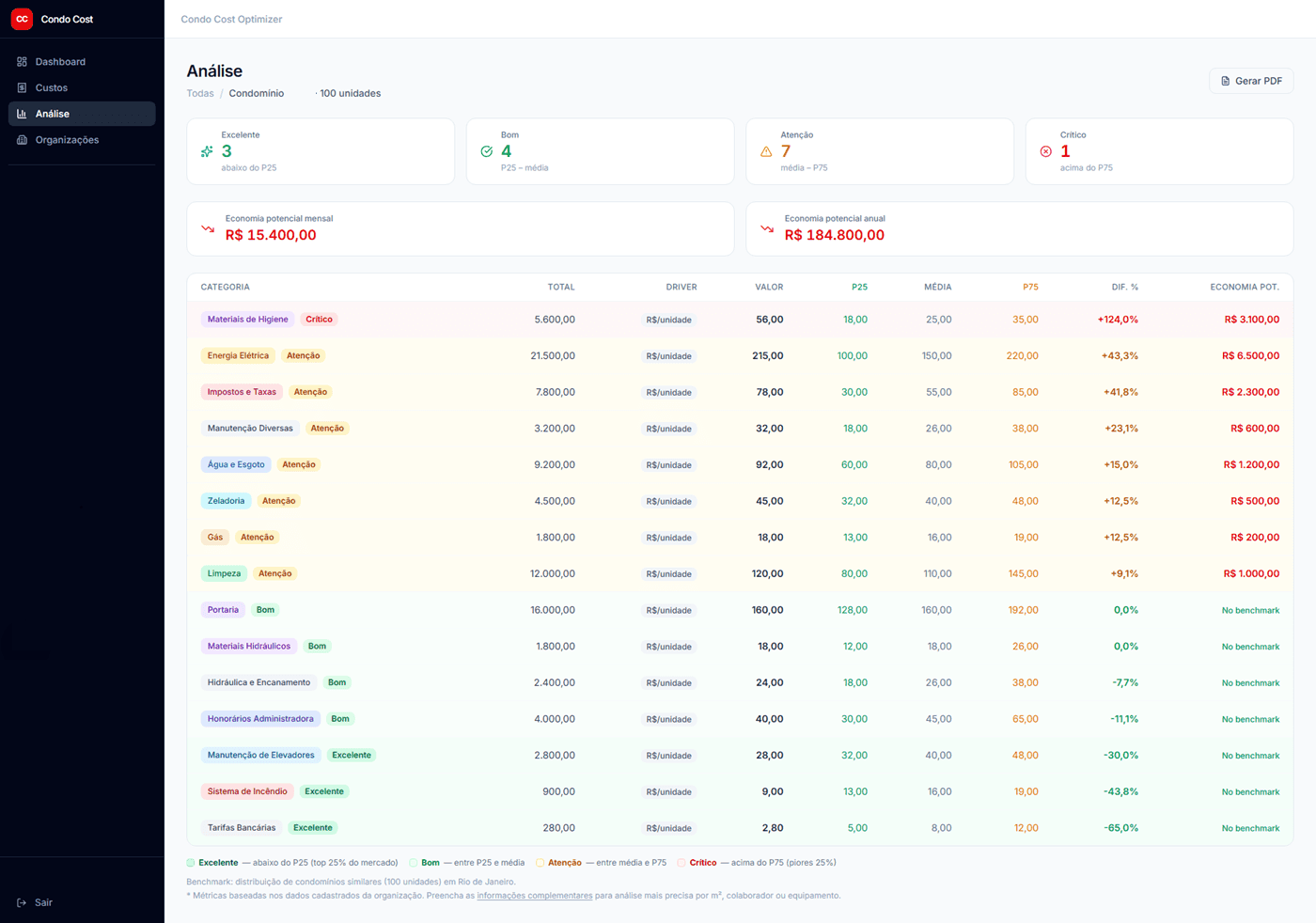
Task: Click the Sair logout icon
Action: (x=22, y=902)
